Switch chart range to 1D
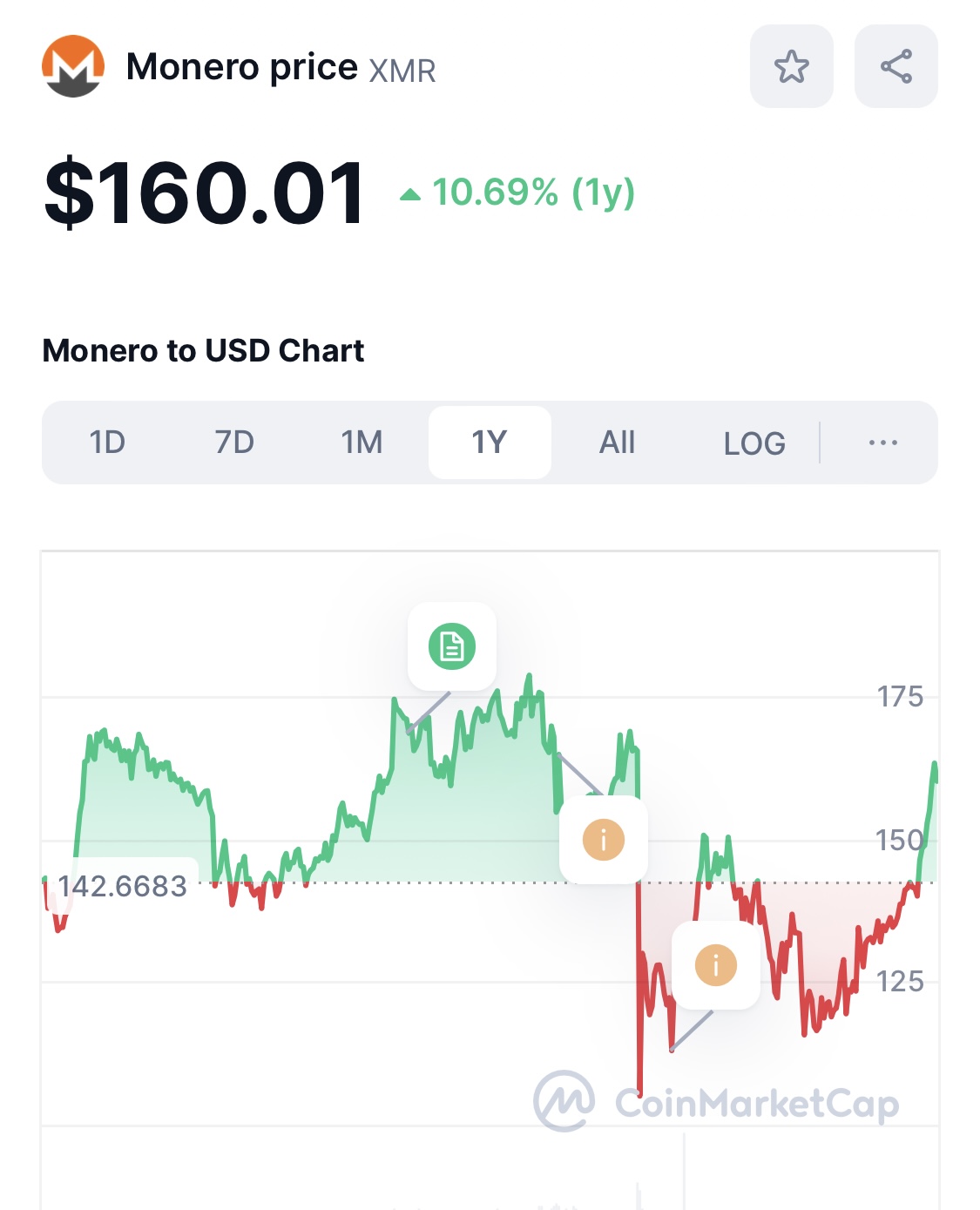The height and width of the screenshot is (1210, 980). click(x=107, y=443)
